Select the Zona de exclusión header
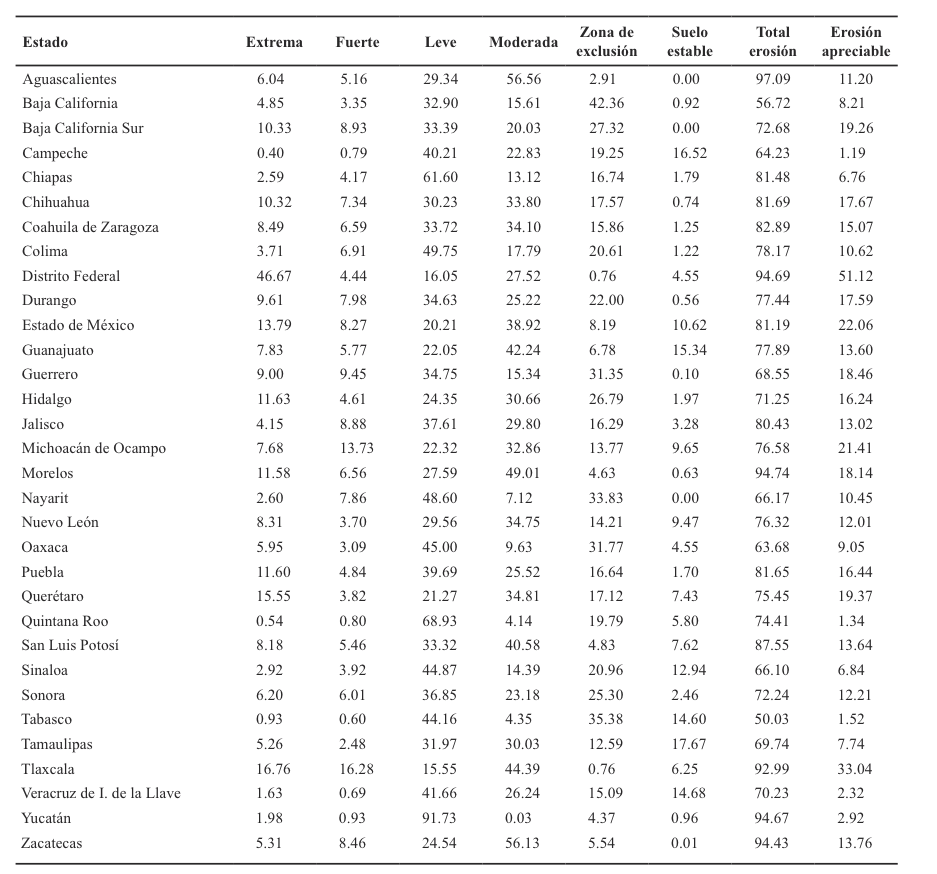 click(x=606, y=42)
